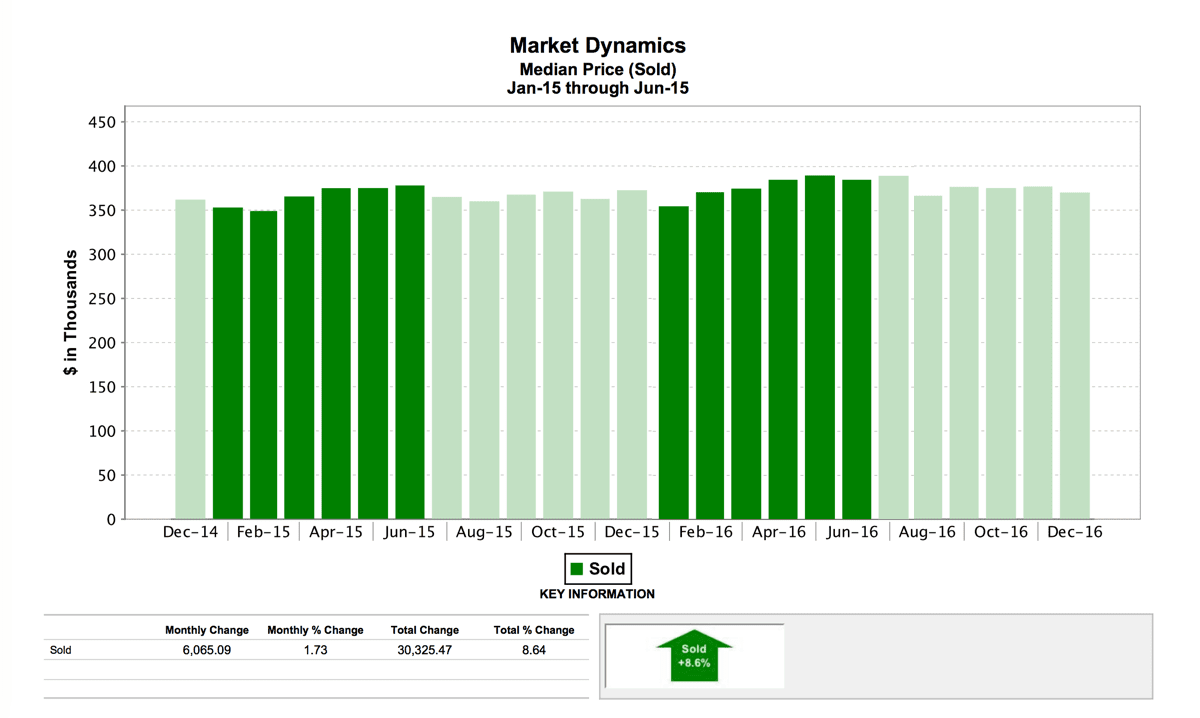Image resolution: width=1200 pixels, height=718 pixels.
Task: Click the green Sold +8.6% up-arrow icon
Action: pos(695,656)
